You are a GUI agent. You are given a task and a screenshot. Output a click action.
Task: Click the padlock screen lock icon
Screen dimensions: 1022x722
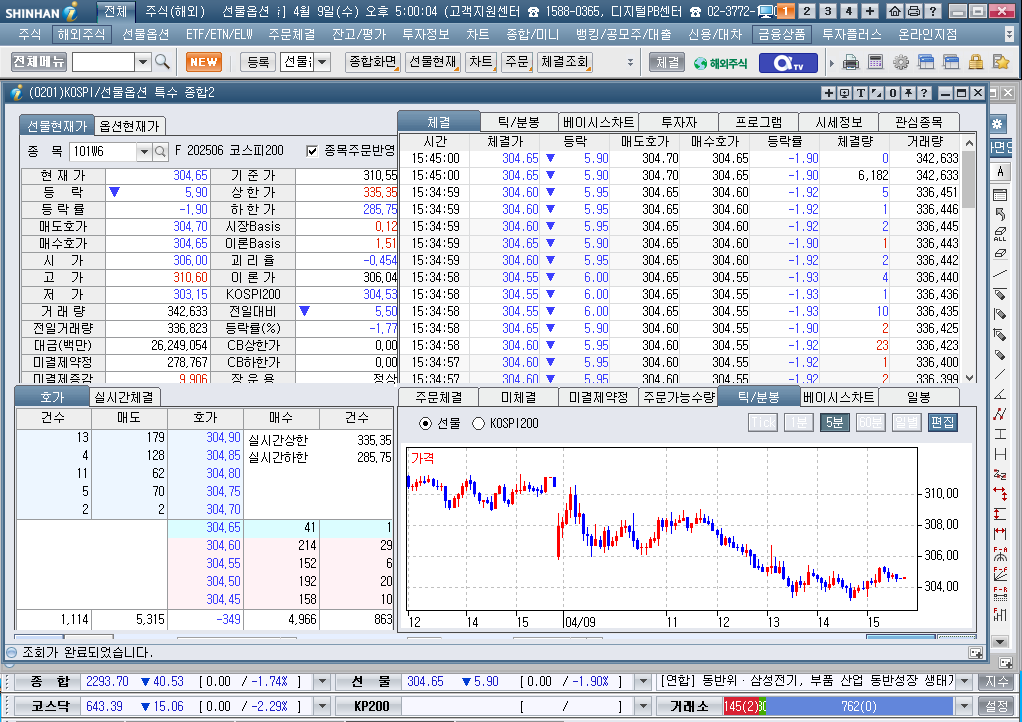pos(976,63)
